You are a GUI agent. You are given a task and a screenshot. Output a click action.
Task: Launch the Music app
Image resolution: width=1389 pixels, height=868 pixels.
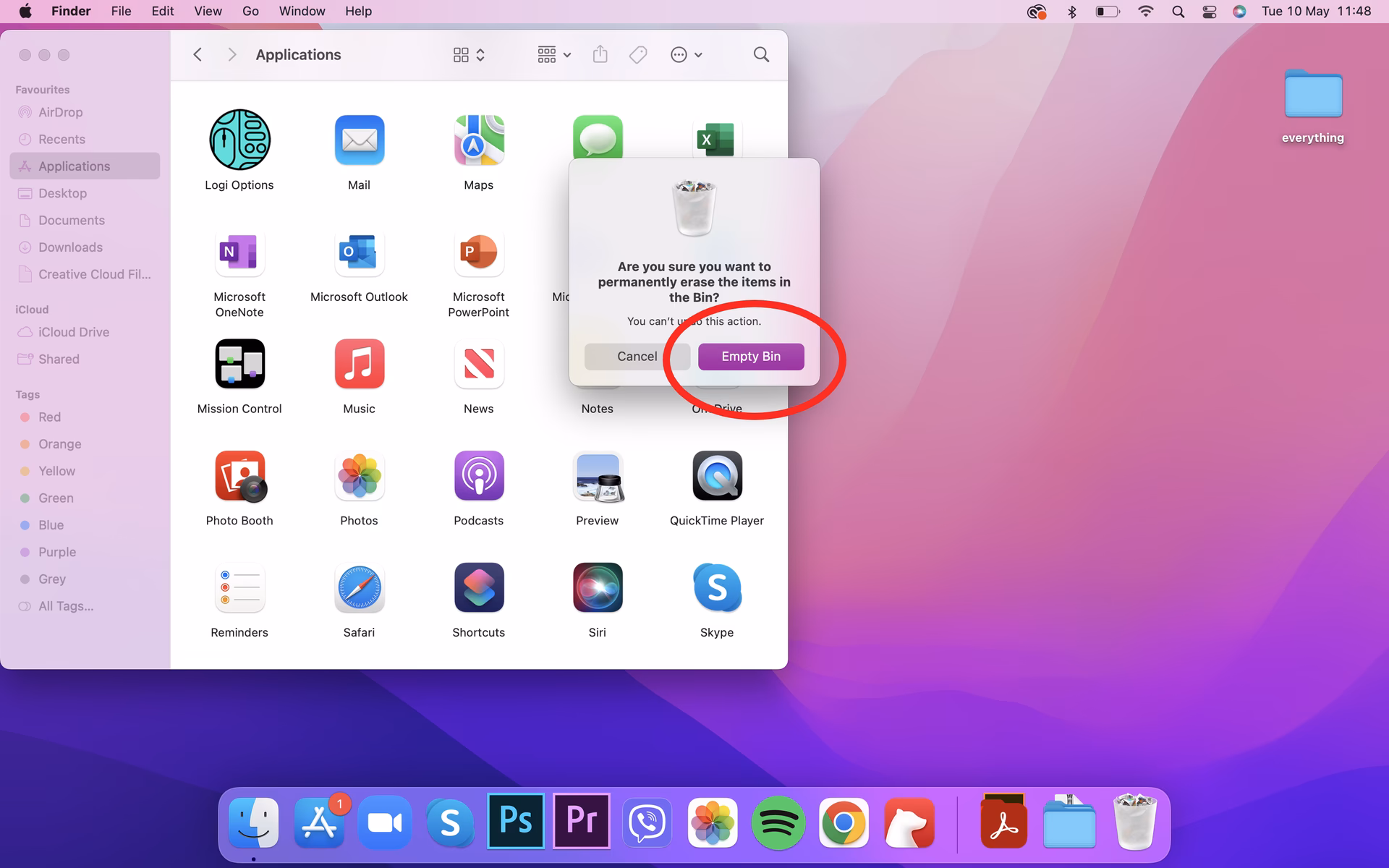(360, 364)
